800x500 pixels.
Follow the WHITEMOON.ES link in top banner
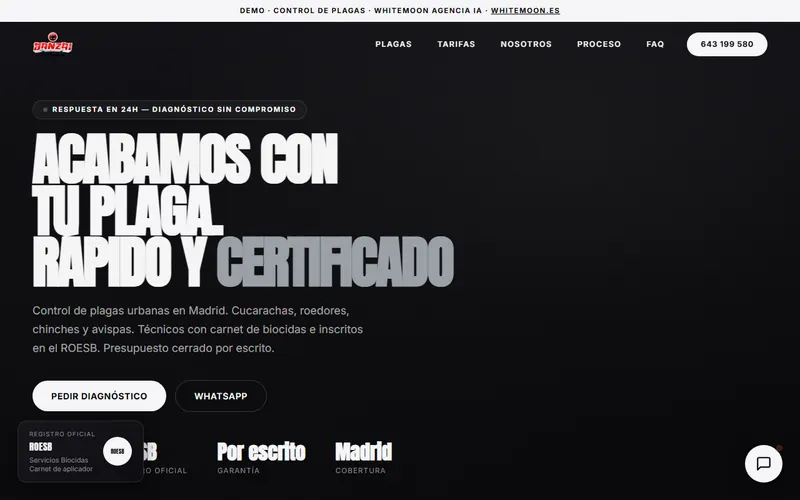pos(526,11)
